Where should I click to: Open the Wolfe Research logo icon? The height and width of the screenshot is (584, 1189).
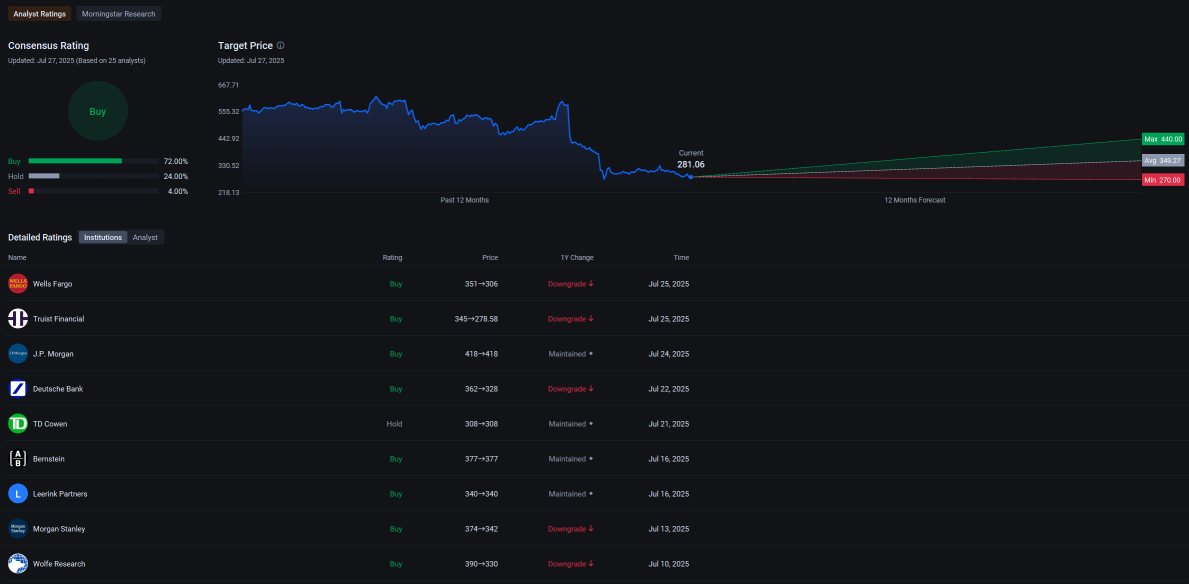pos(17,564)
